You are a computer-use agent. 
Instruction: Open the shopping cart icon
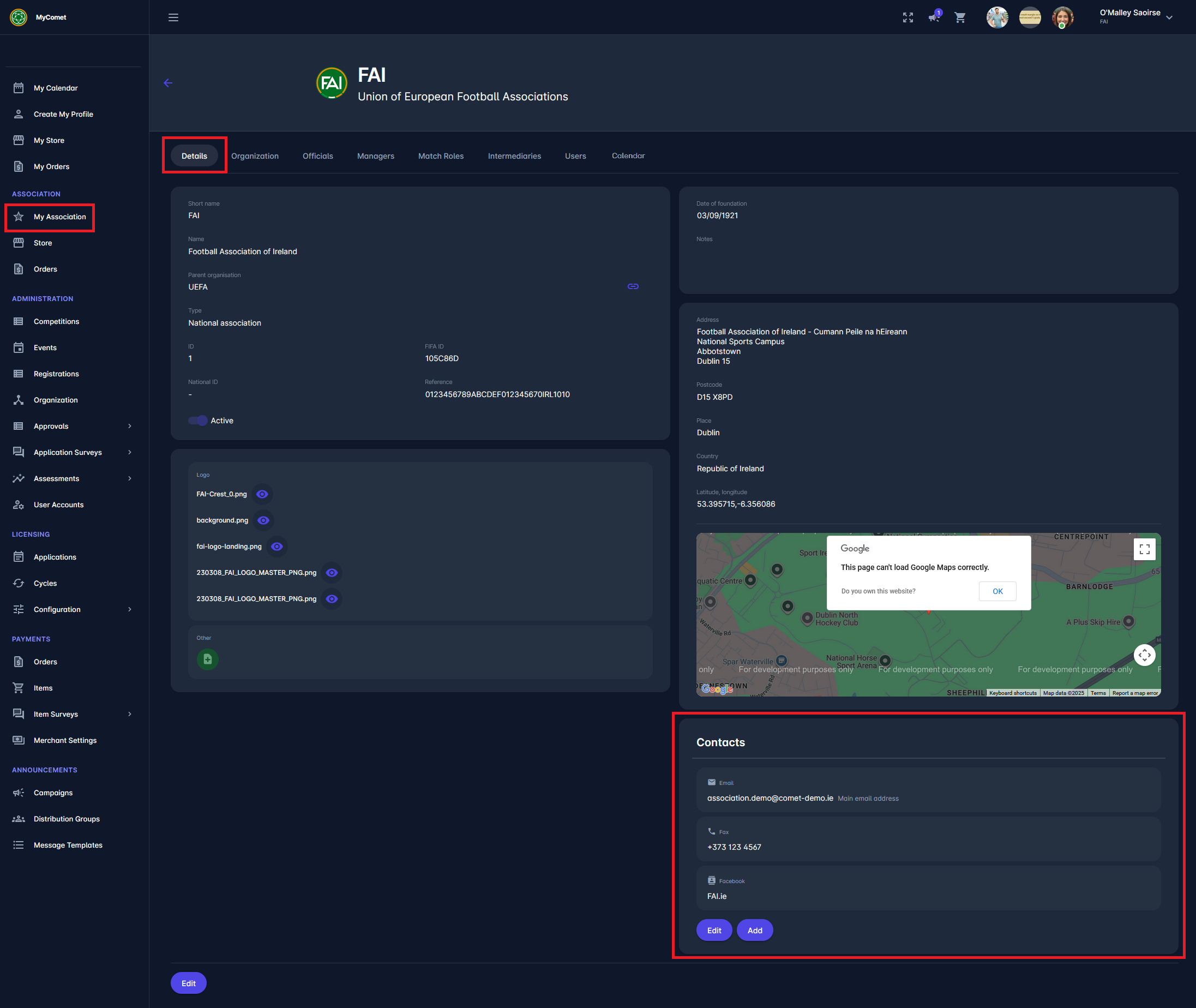point(960,17)
